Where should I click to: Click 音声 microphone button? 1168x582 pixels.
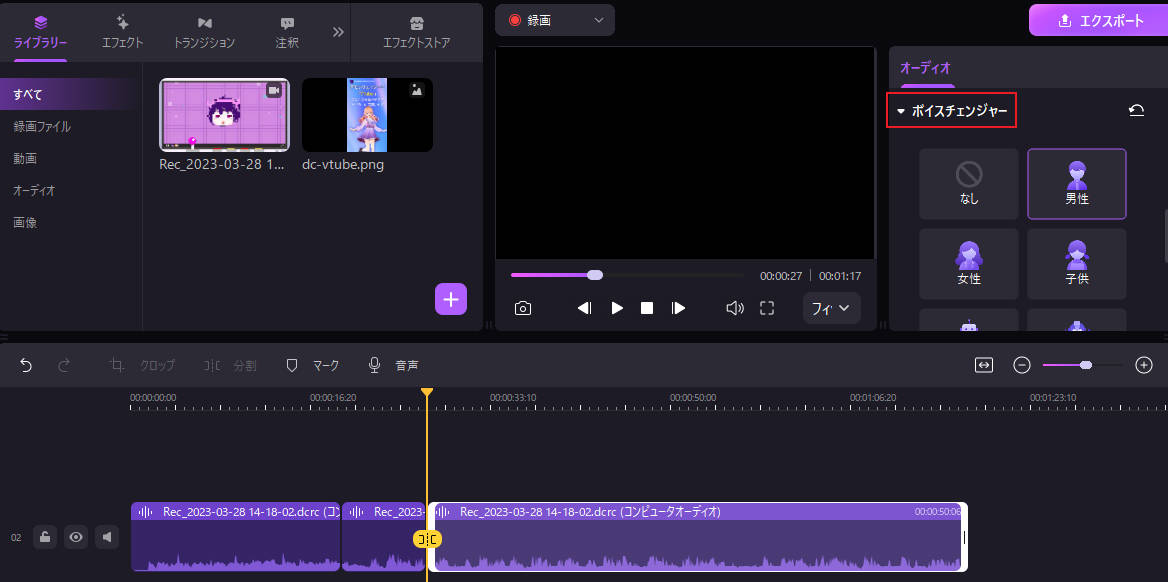pyautogui.click(x=393, y=365)
